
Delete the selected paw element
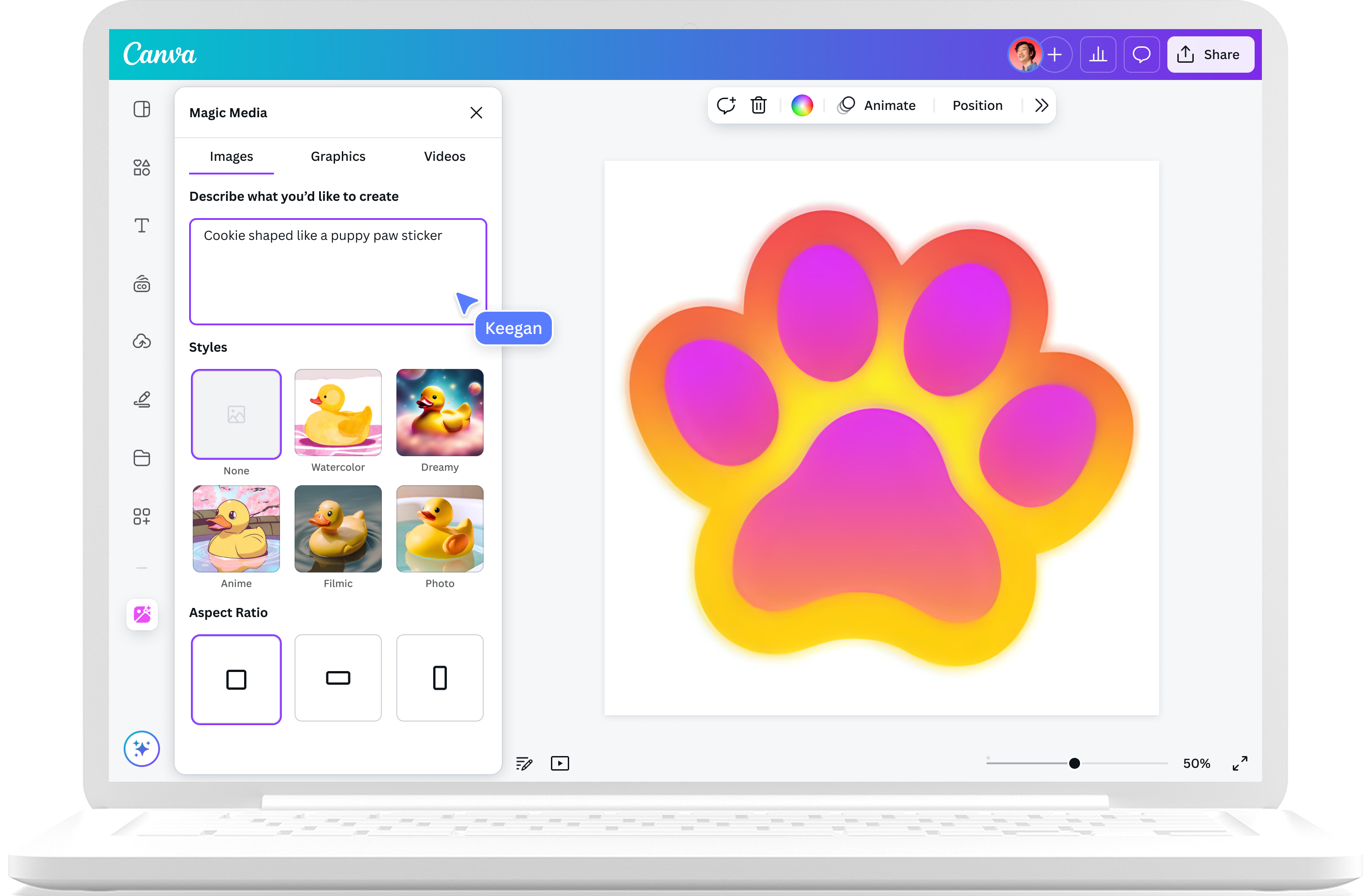tap(759, 105)
